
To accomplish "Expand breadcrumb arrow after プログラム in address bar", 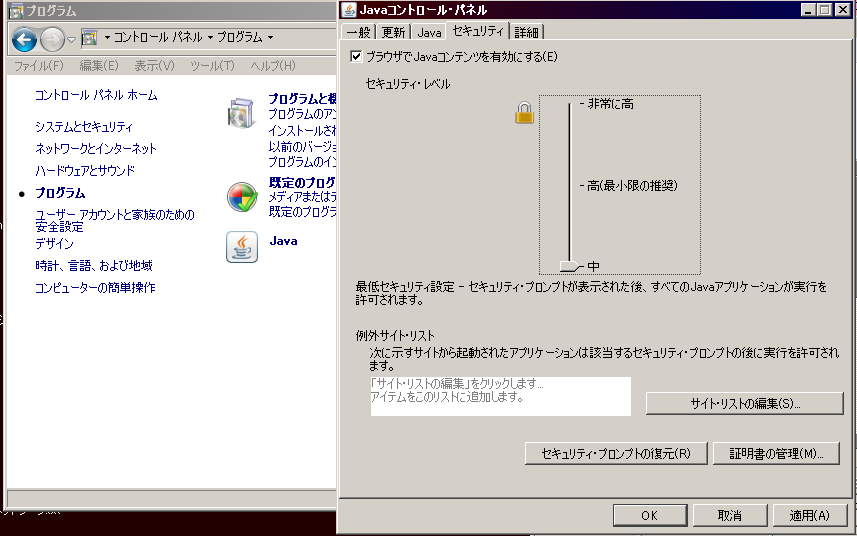I will (x=270, y=38).
